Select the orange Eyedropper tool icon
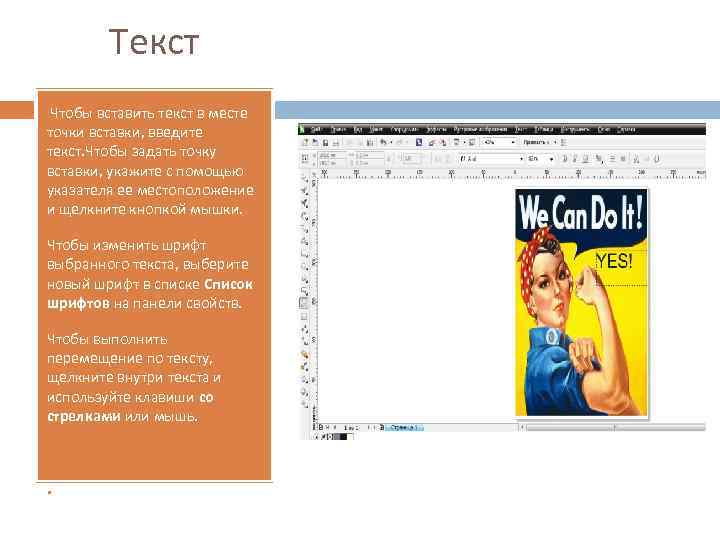 tap(304, 354)
